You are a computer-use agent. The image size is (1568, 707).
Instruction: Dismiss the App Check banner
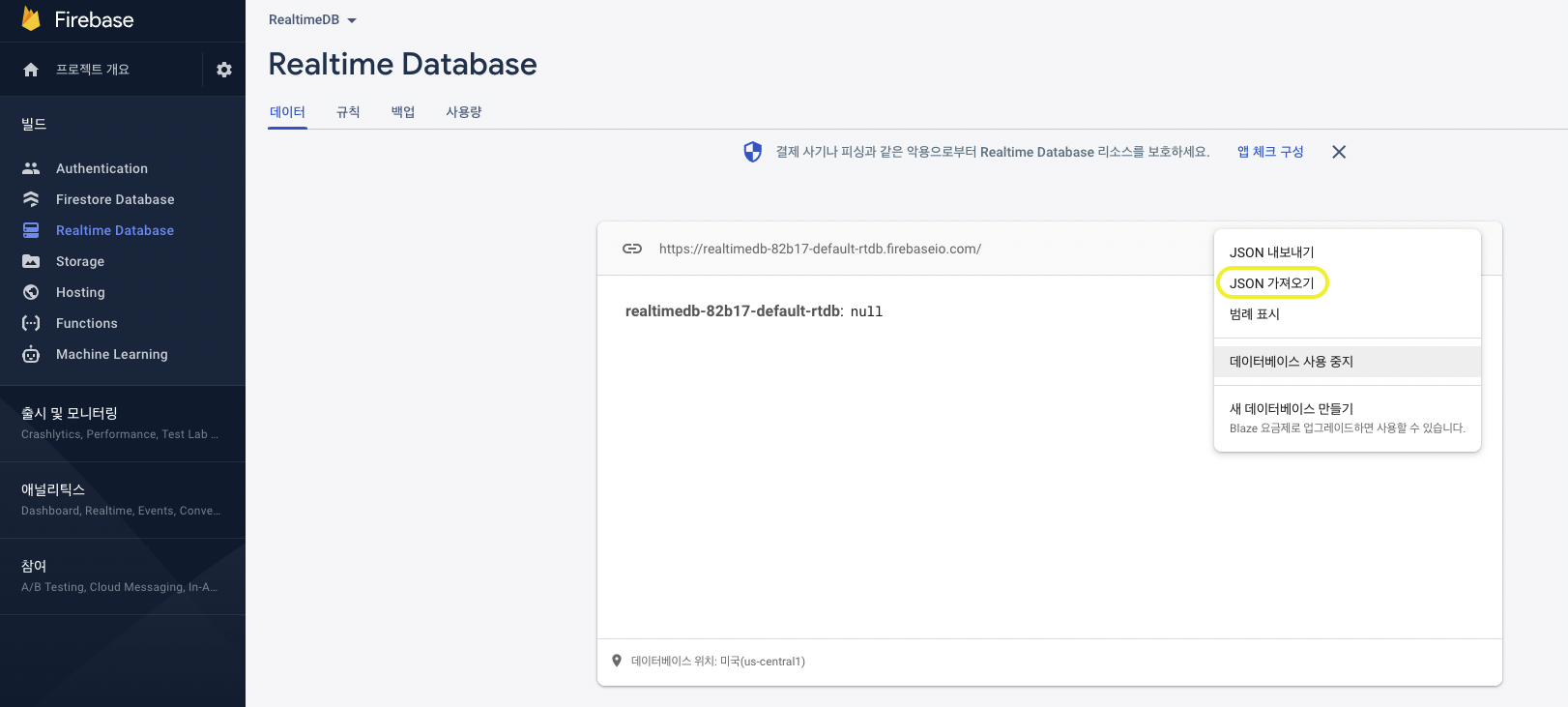1339,152
